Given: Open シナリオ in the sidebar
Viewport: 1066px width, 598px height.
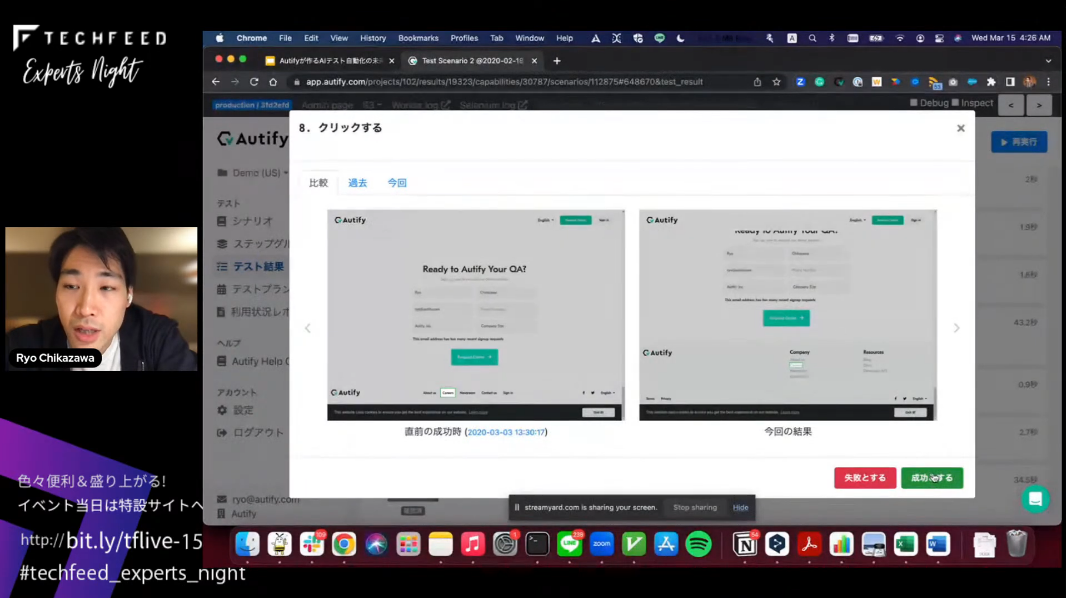Looking at the screenshot, I should click(x=245, y=221).
